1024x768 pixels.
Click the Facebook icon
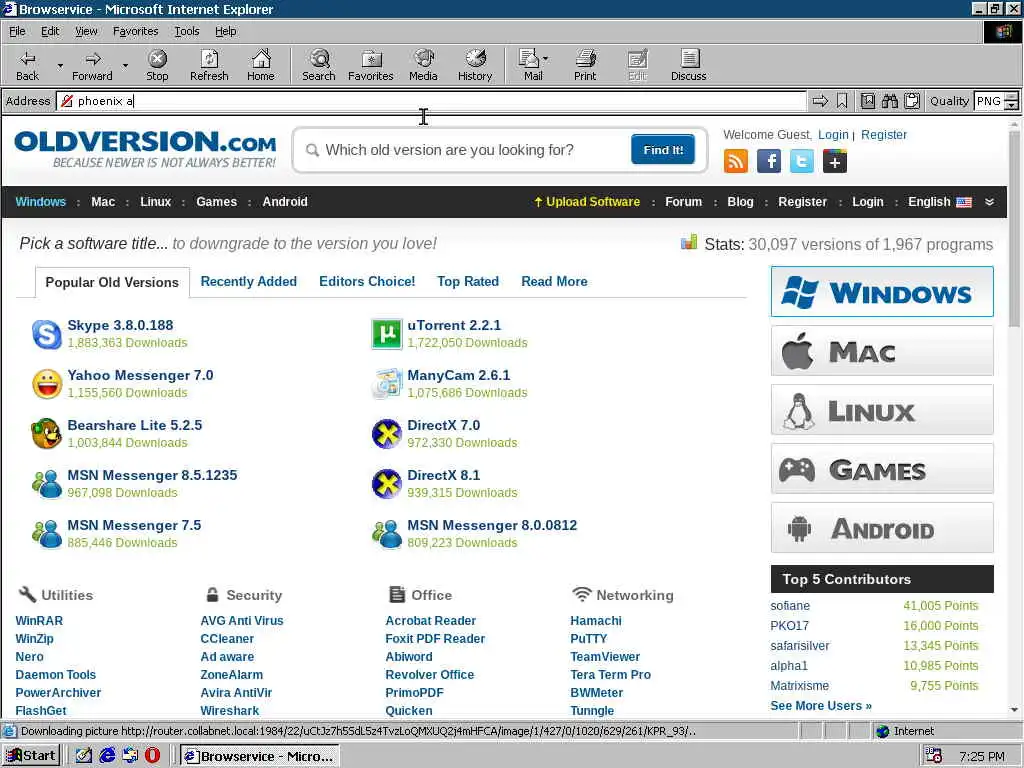click(769, 161)
